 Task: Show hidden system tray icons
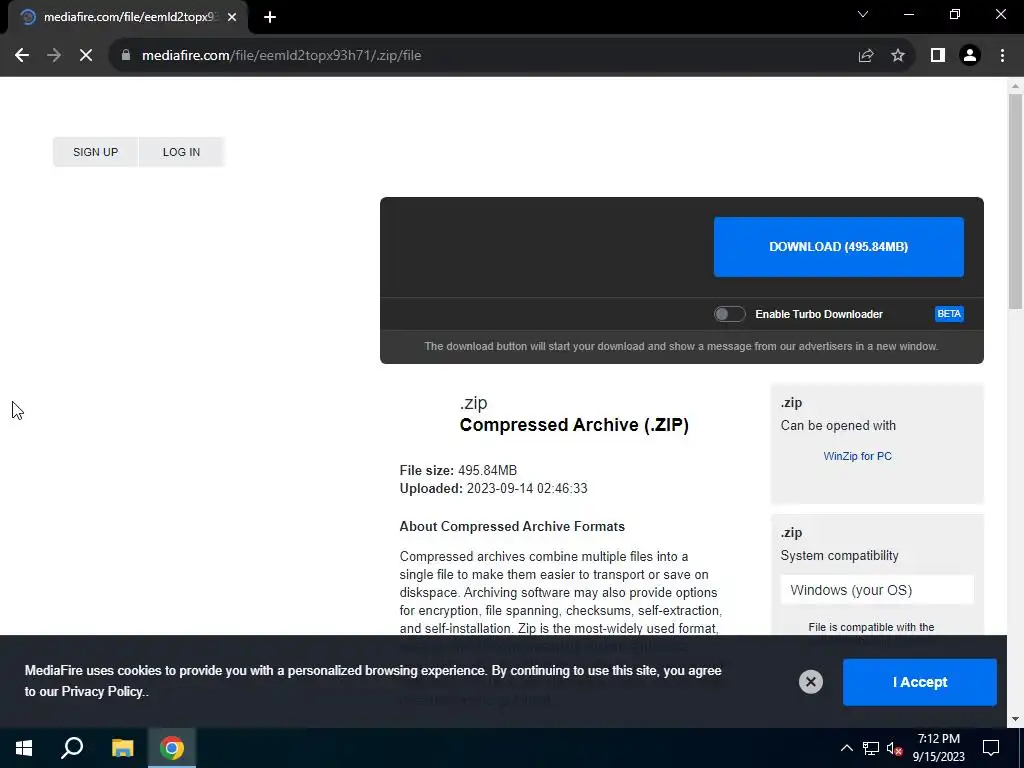846,748
